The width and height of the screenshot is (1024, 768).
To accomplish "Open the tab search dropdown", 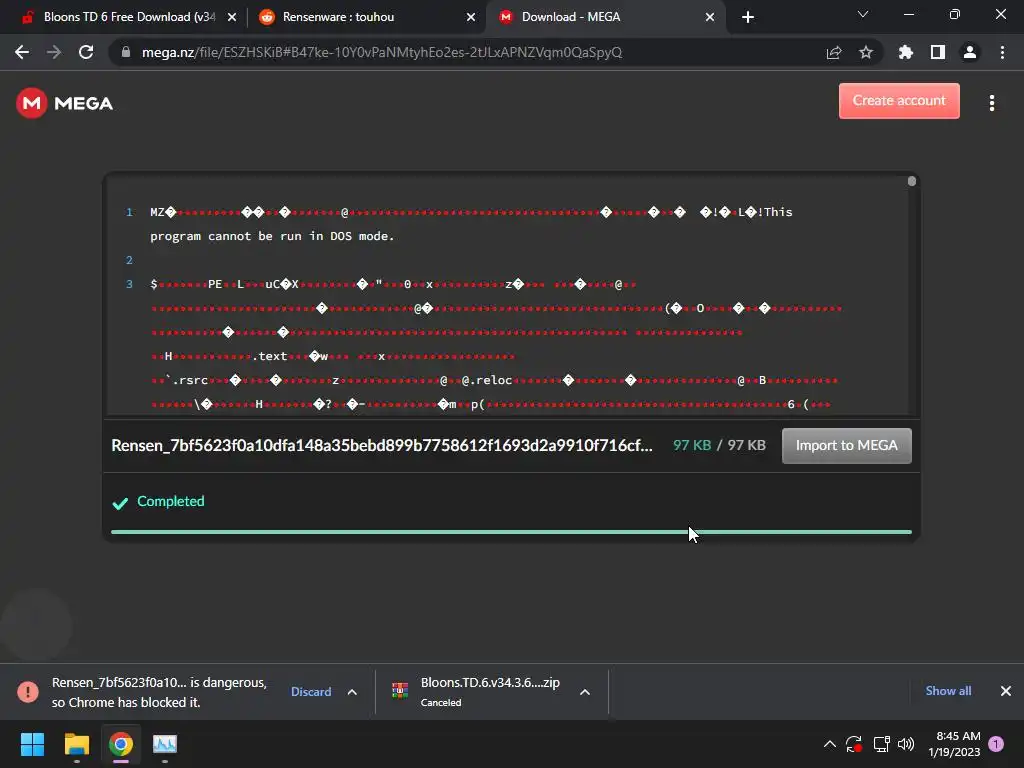I will tap(863, 14).
